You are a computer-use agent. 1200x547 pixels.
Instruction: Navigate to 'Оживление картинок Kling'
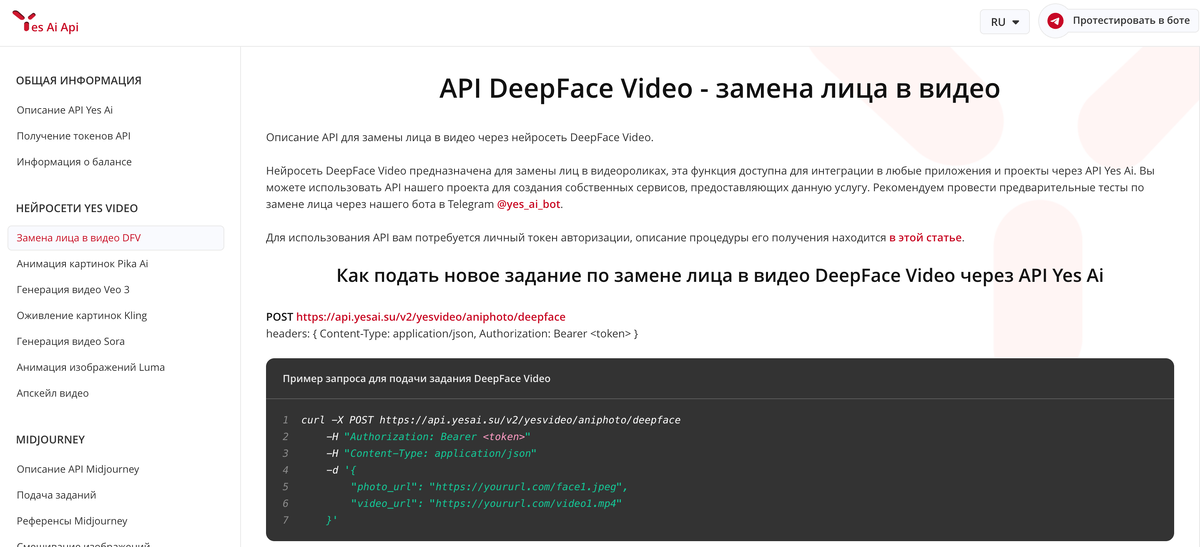pos(82,316)
